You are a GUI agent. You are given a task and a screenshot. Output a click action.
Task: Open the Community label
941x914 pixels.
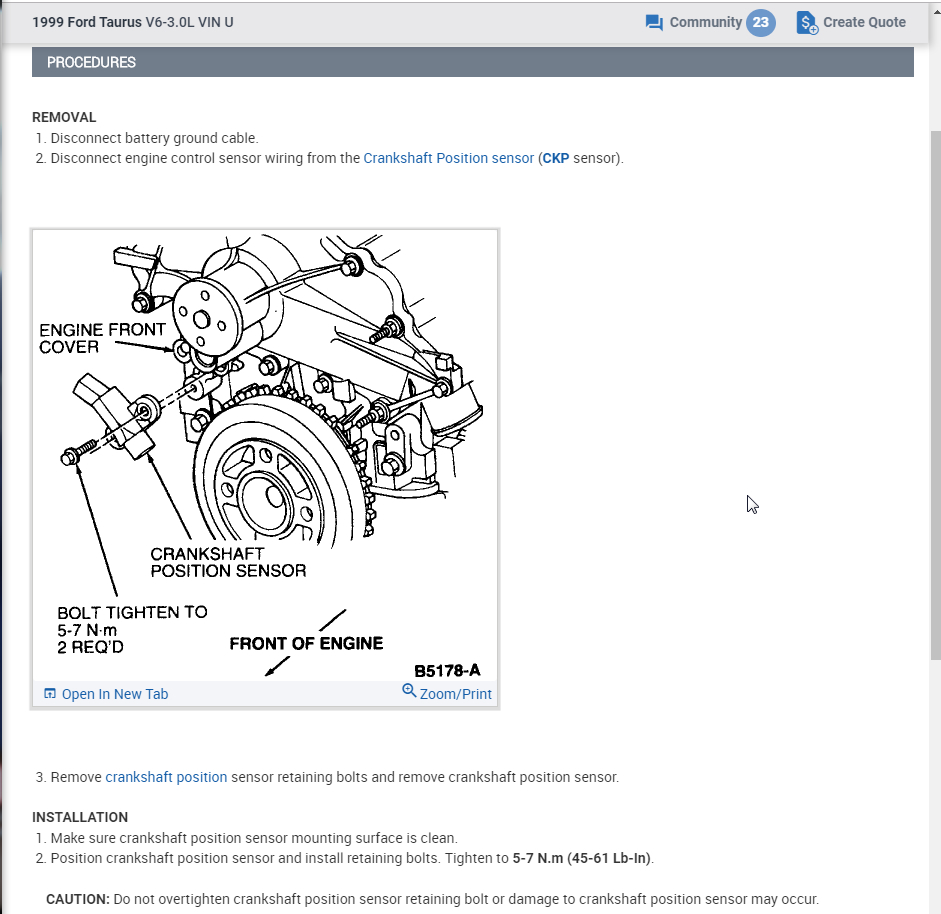point(706,22)
